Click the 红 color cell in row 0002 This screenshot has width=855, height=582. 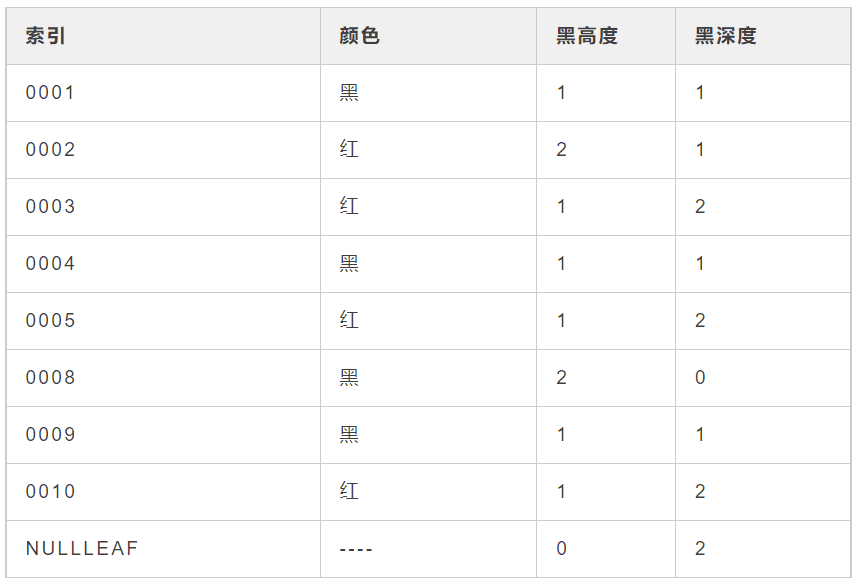pos(349,150)
